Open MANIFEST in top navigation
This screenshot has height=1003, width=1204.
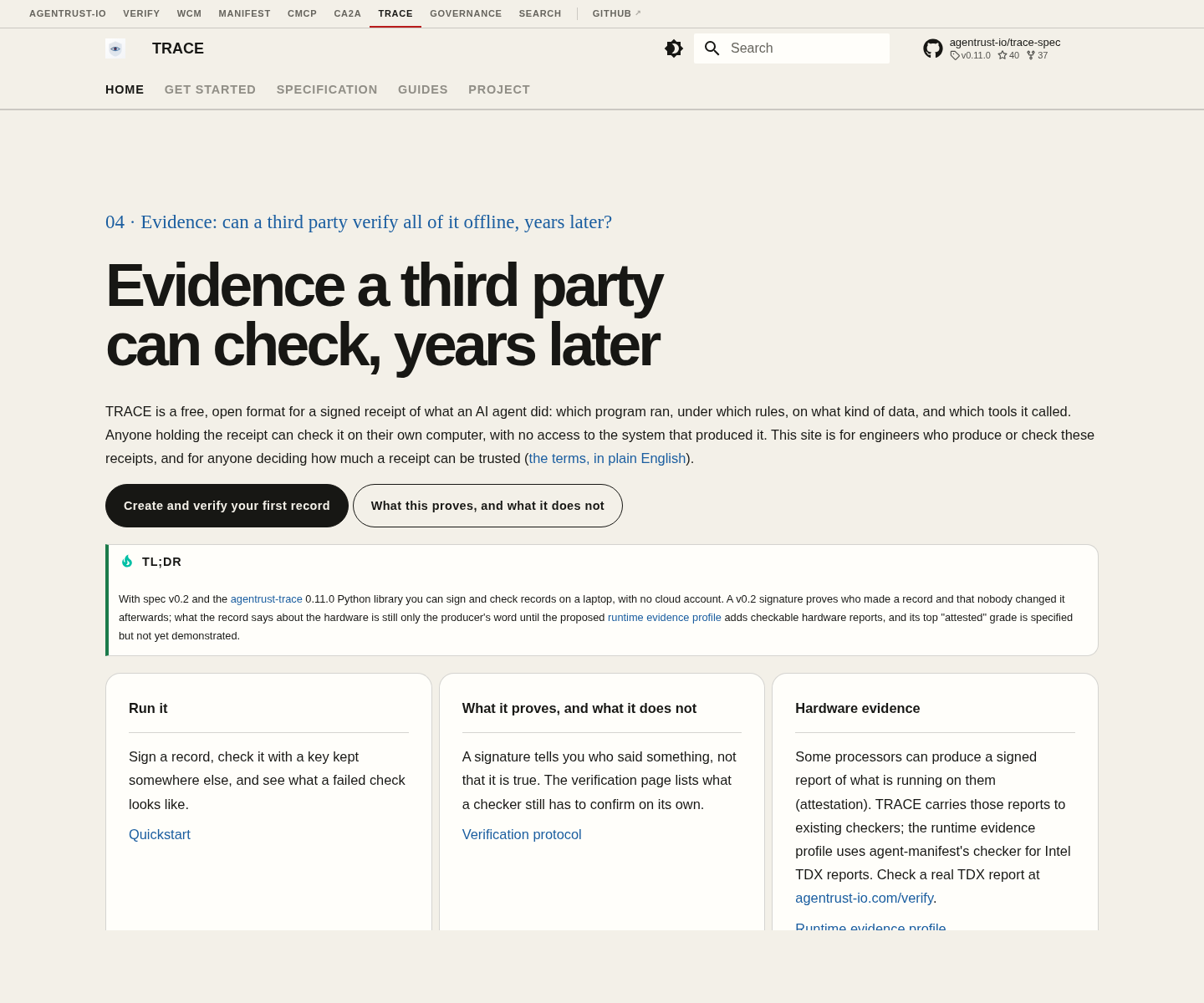click(x=244, y=13)
